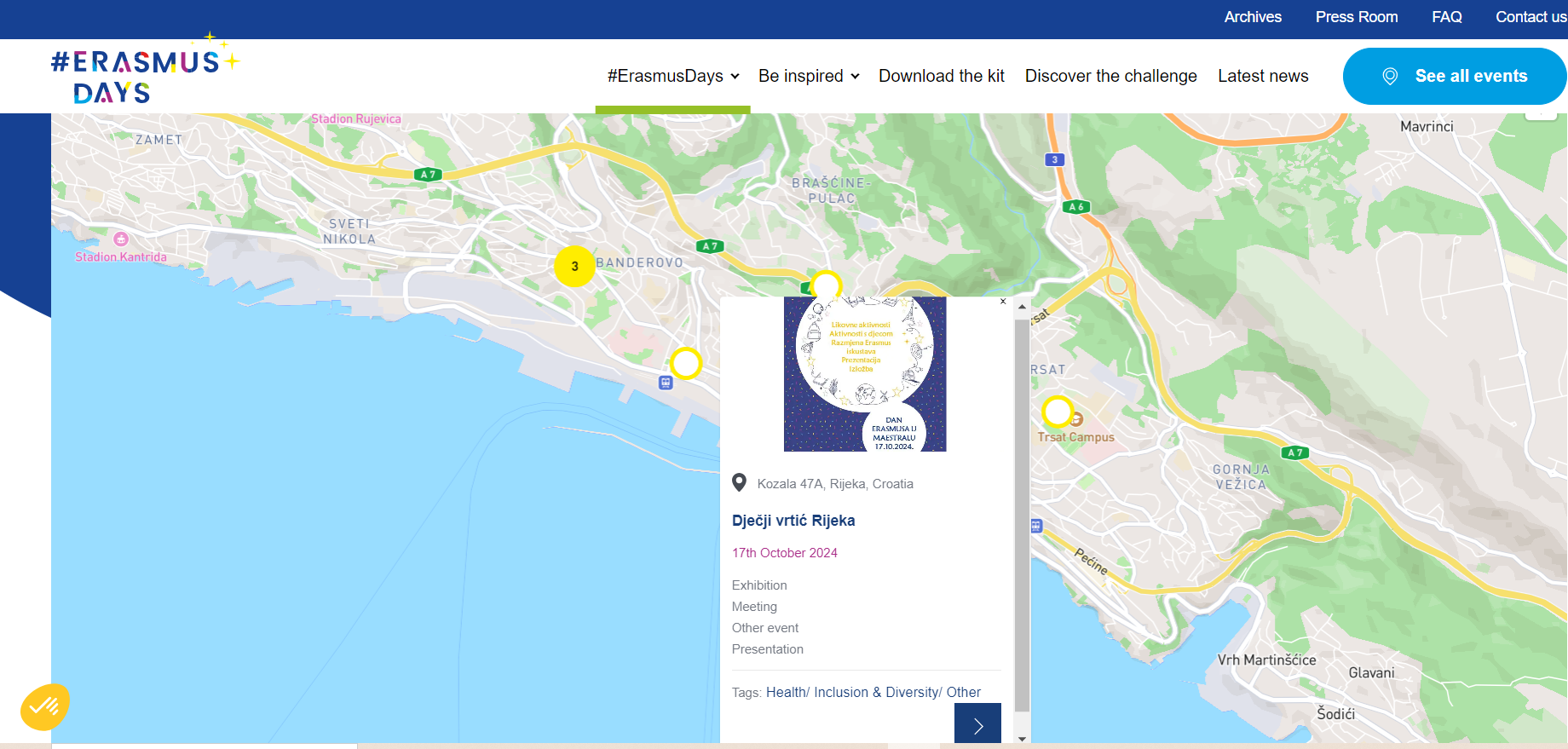Click the BANDEROVO map label
Screen dimensions: 1568x749
[x=640, y=262]
